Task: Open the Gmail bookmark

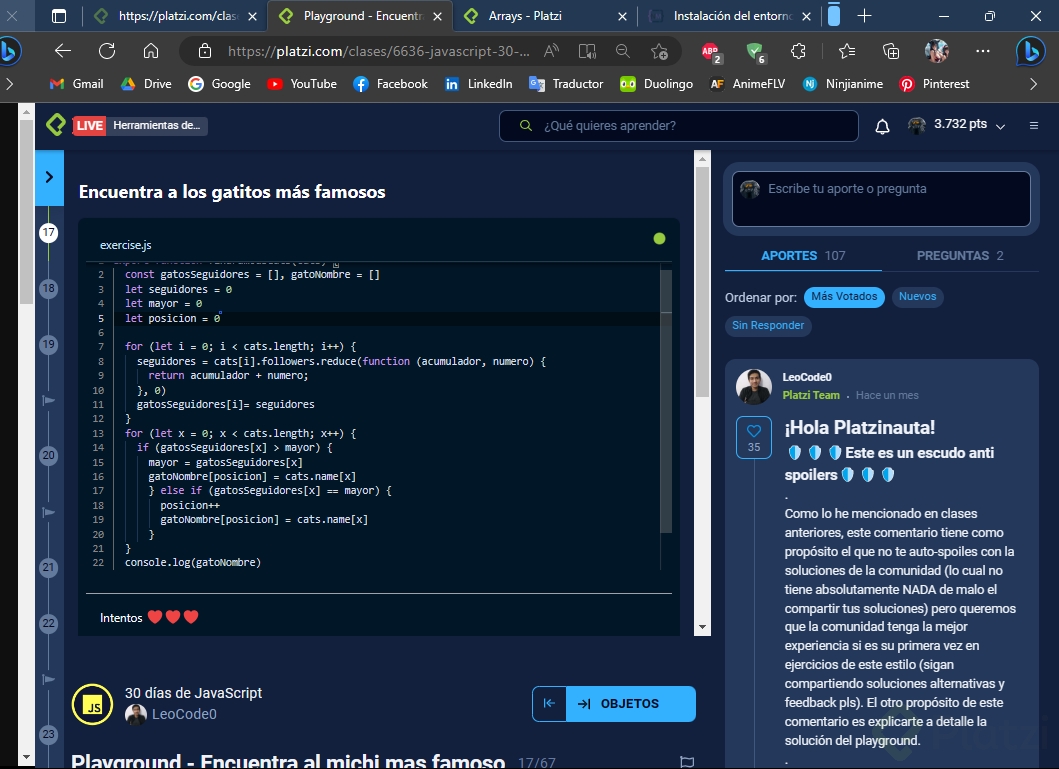Action: 77,84
